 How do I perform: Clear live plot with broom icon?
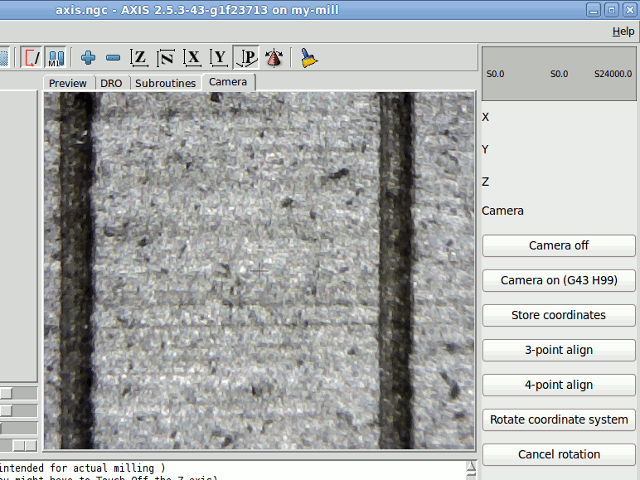pyautogui.click(x=309, y=58)
